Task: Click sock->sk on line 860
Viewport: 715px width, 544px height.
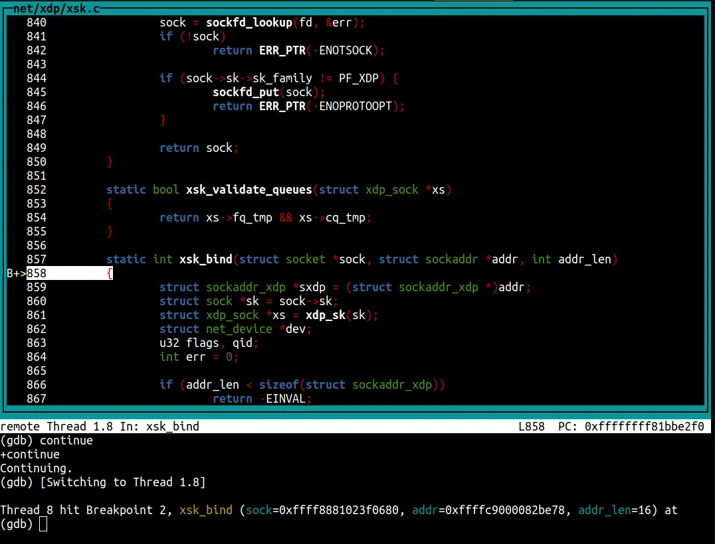Action: pyautogui.click(x=305, y=301)
